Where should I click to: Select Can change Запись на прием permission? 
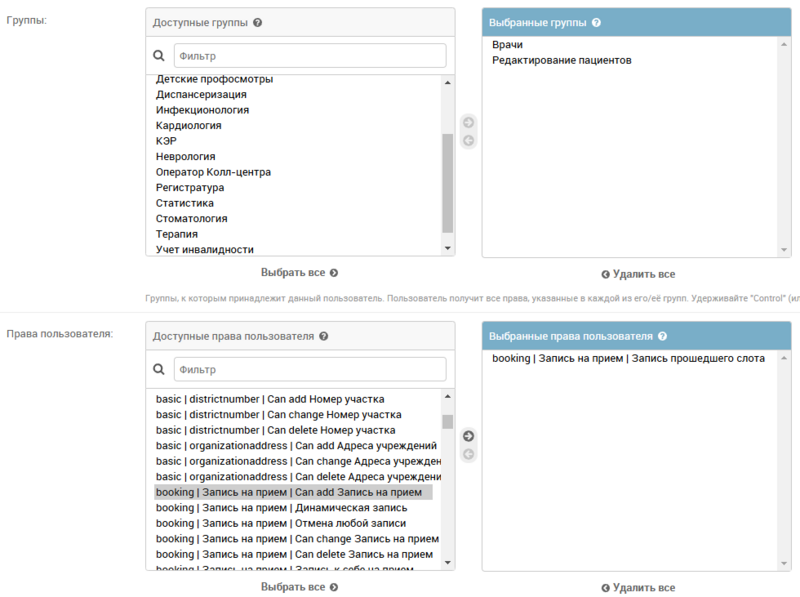[297, 539]
